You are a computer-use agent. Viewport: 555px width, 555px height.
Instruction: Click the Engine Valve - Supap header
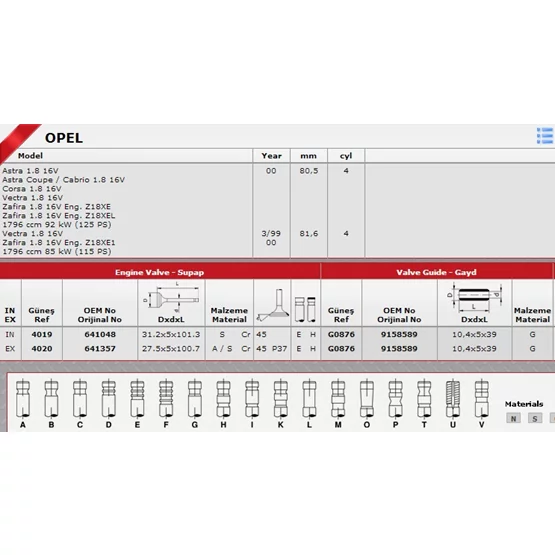coord(159,272)
